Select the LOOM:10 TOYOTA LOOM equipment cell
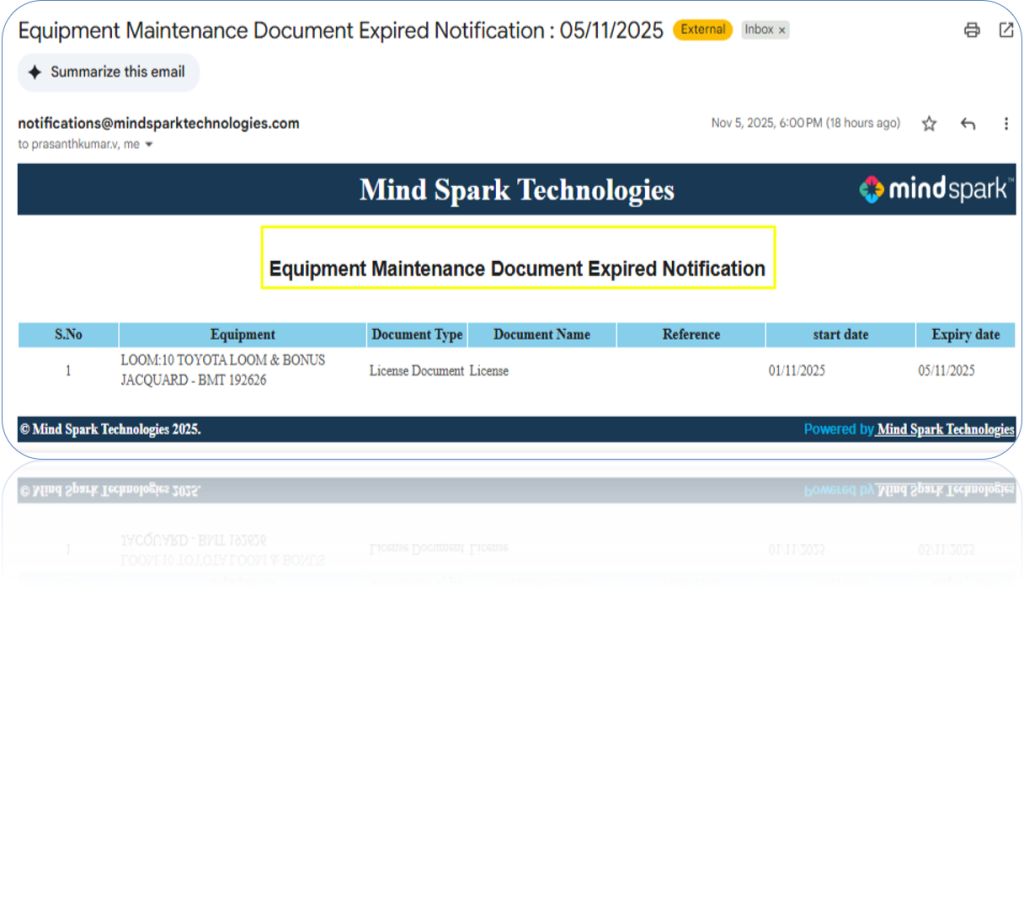Screen dimensions: 1024x921 tap(222, 370)
